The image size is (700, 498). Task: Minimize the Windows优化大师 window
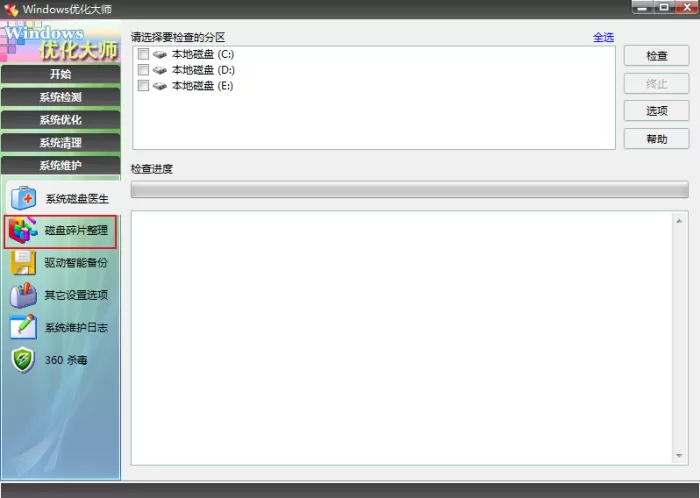pos(642,7)
